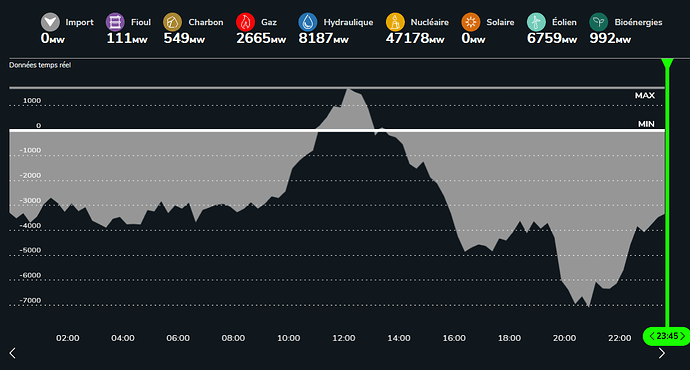Go to previous day with left arrow
This screenshot has width=690, height=370.
click(x=12, y=353)
